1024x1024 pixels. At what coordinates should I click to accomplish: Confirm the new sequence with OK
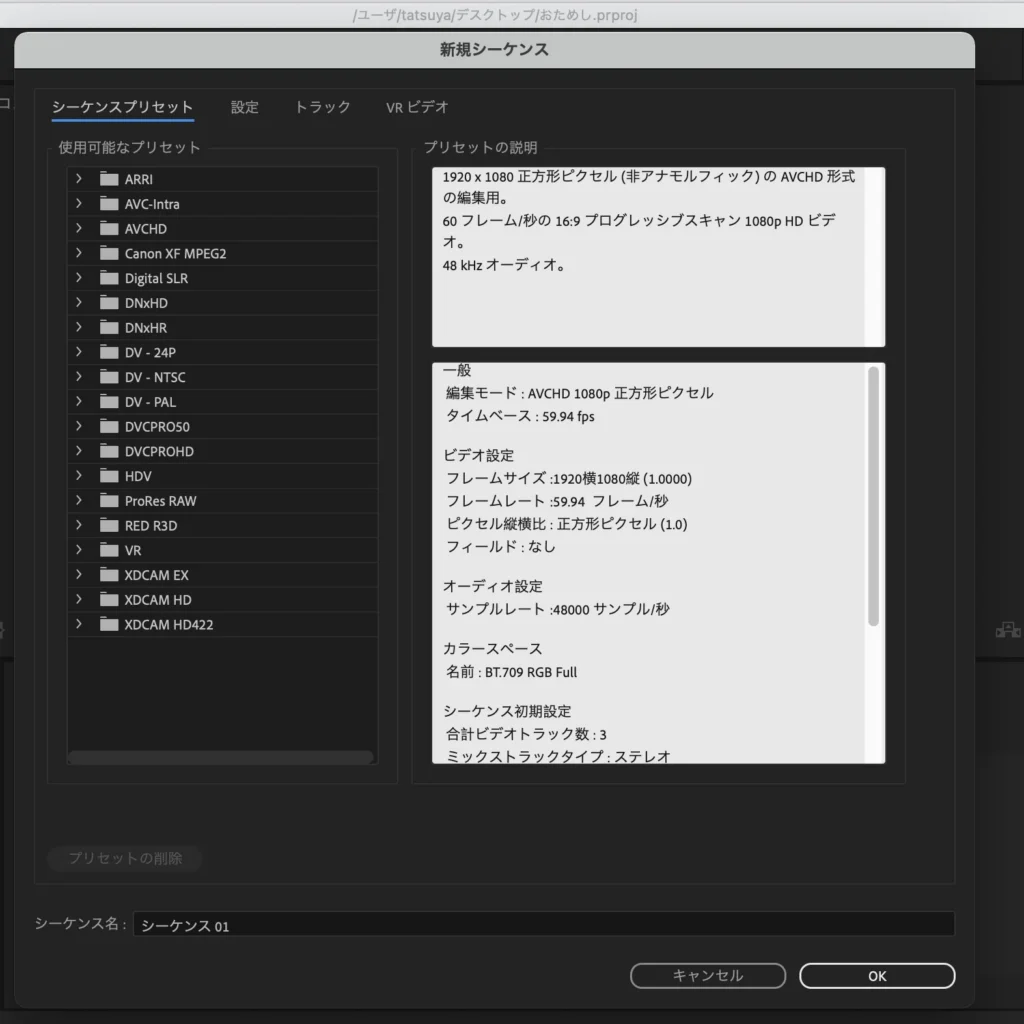point(877,976)
